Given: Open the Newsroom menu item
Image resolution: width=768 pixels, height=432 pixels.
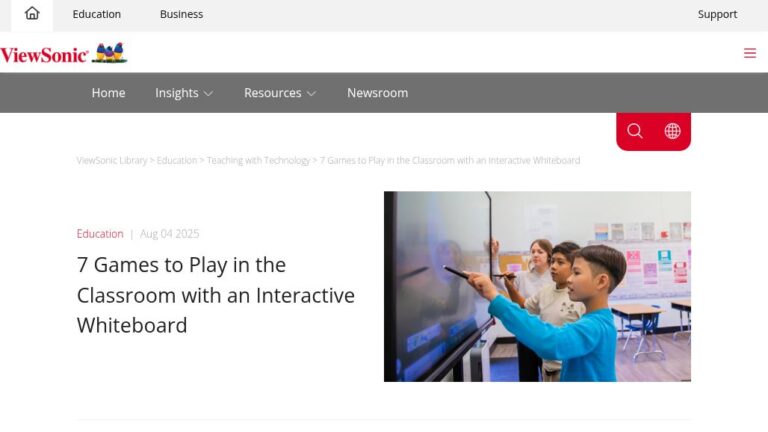Looking at the screenshot, I should tap(377, 93).
